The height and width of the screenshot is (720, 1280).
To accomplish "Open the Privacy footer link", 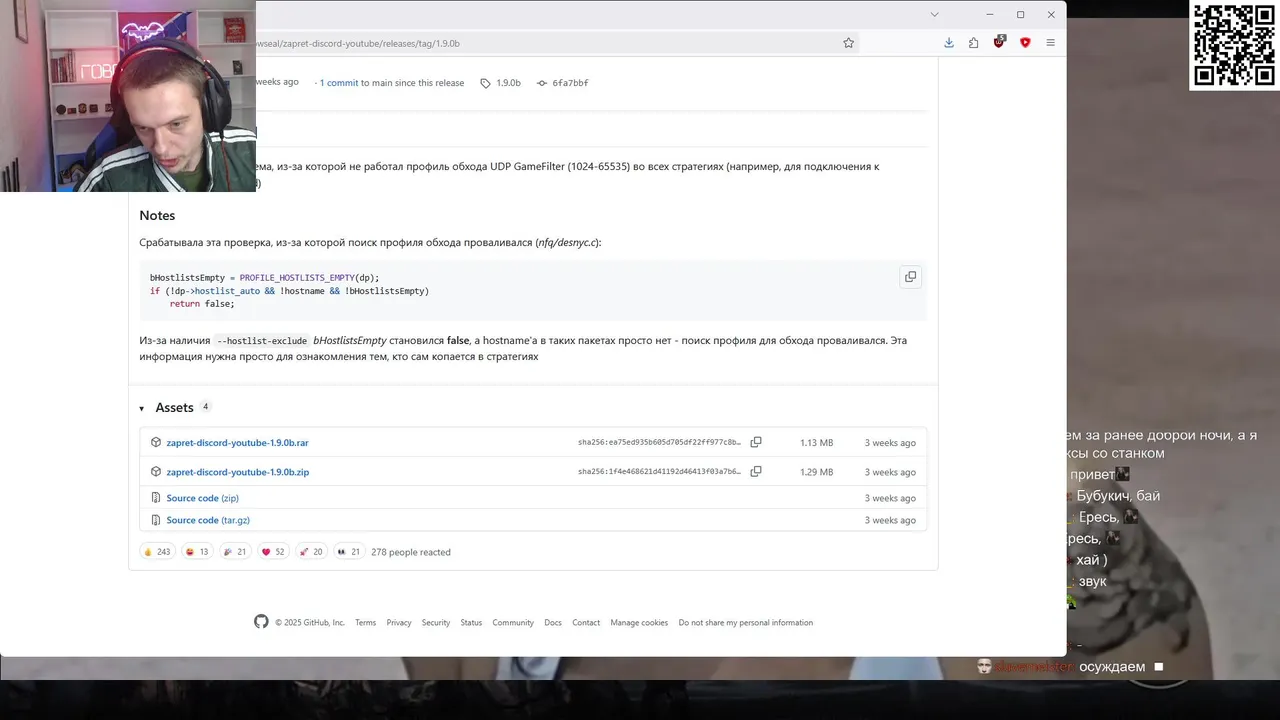I will [399, 622].
